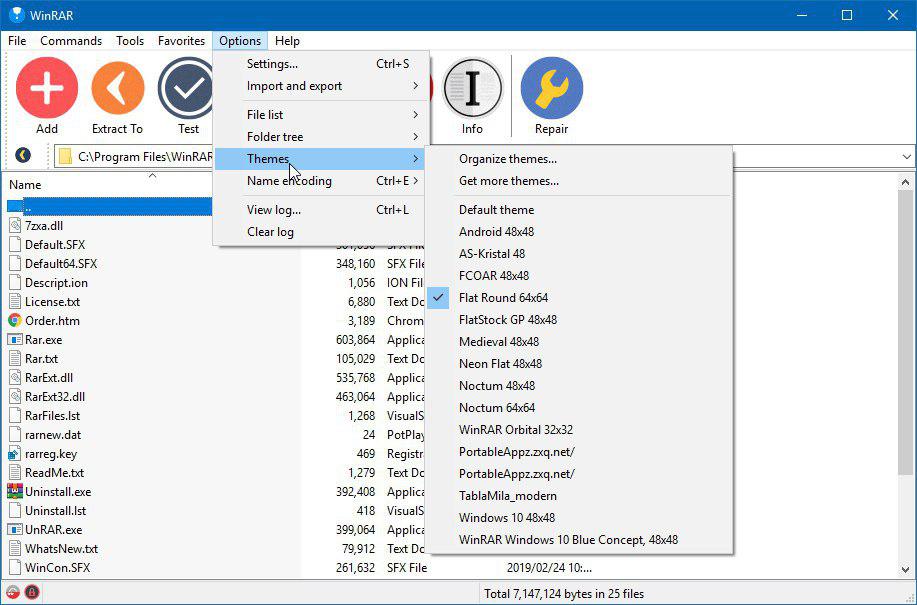Open the Info toolbar icon
Image resolution: width=917 pixels, height=605 pixels.
[472, 89]
